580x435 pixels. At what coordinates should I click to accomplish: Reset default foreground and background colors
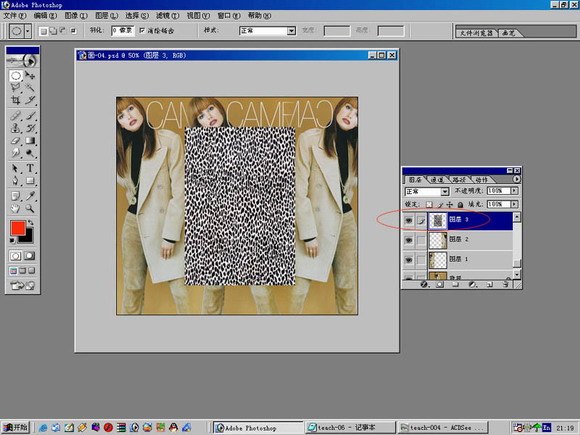tap(13, 241)
